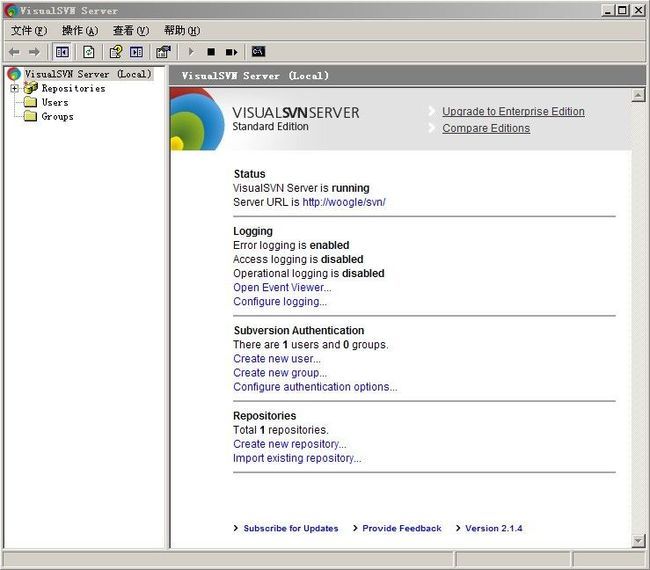Click the Users folder icon
650x570 pixels.
click(30, 102)
